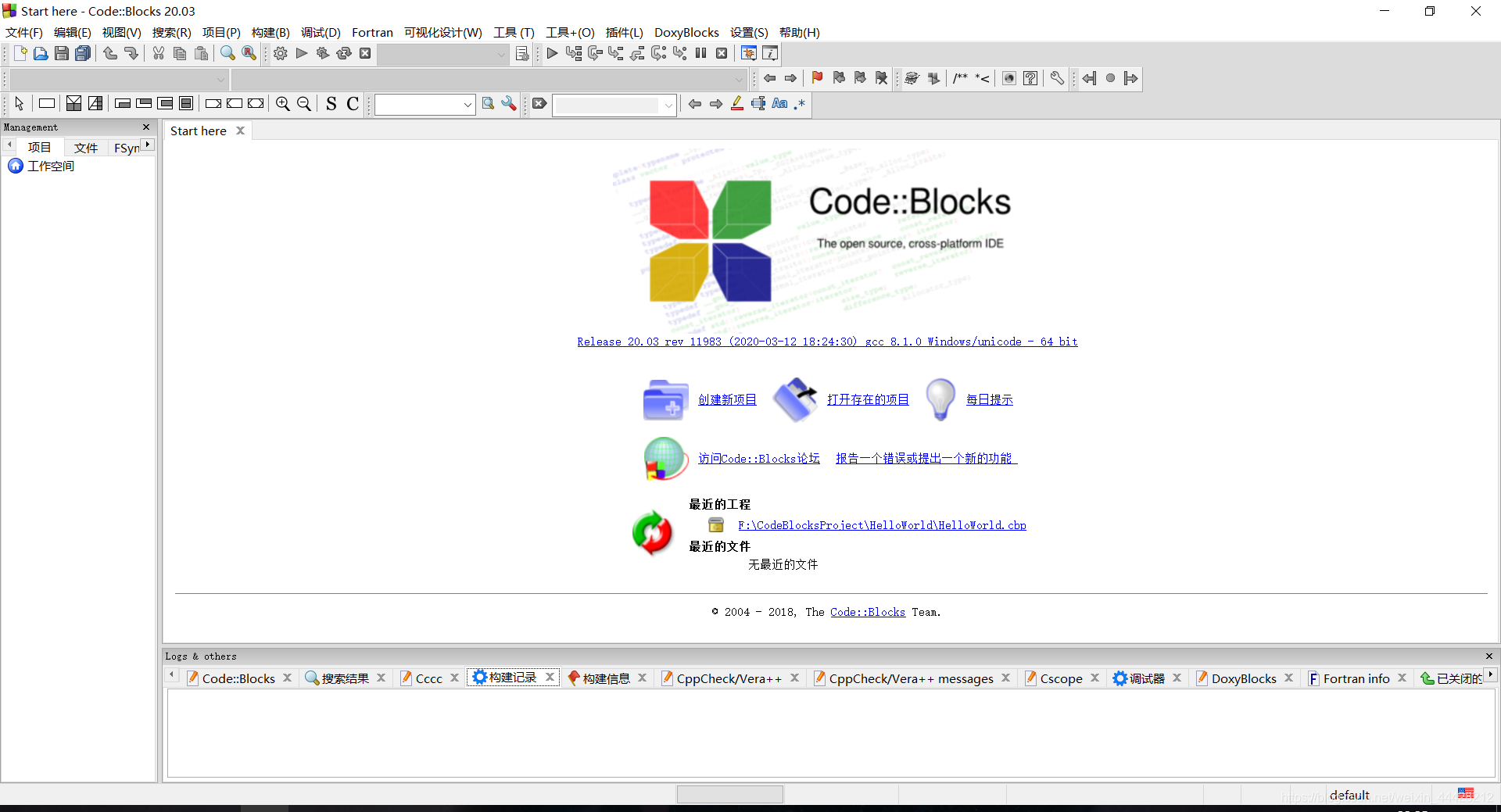
Task: Click the DoxyBlocks block comment icon
Action: 960,78
